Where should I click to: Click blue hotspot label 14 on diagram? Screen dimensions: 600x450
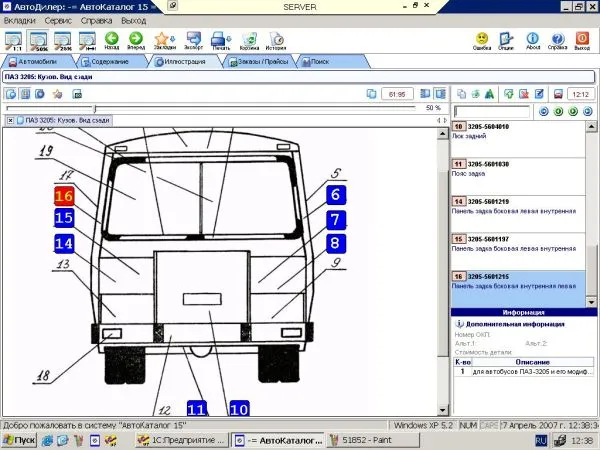click(64, 243)
